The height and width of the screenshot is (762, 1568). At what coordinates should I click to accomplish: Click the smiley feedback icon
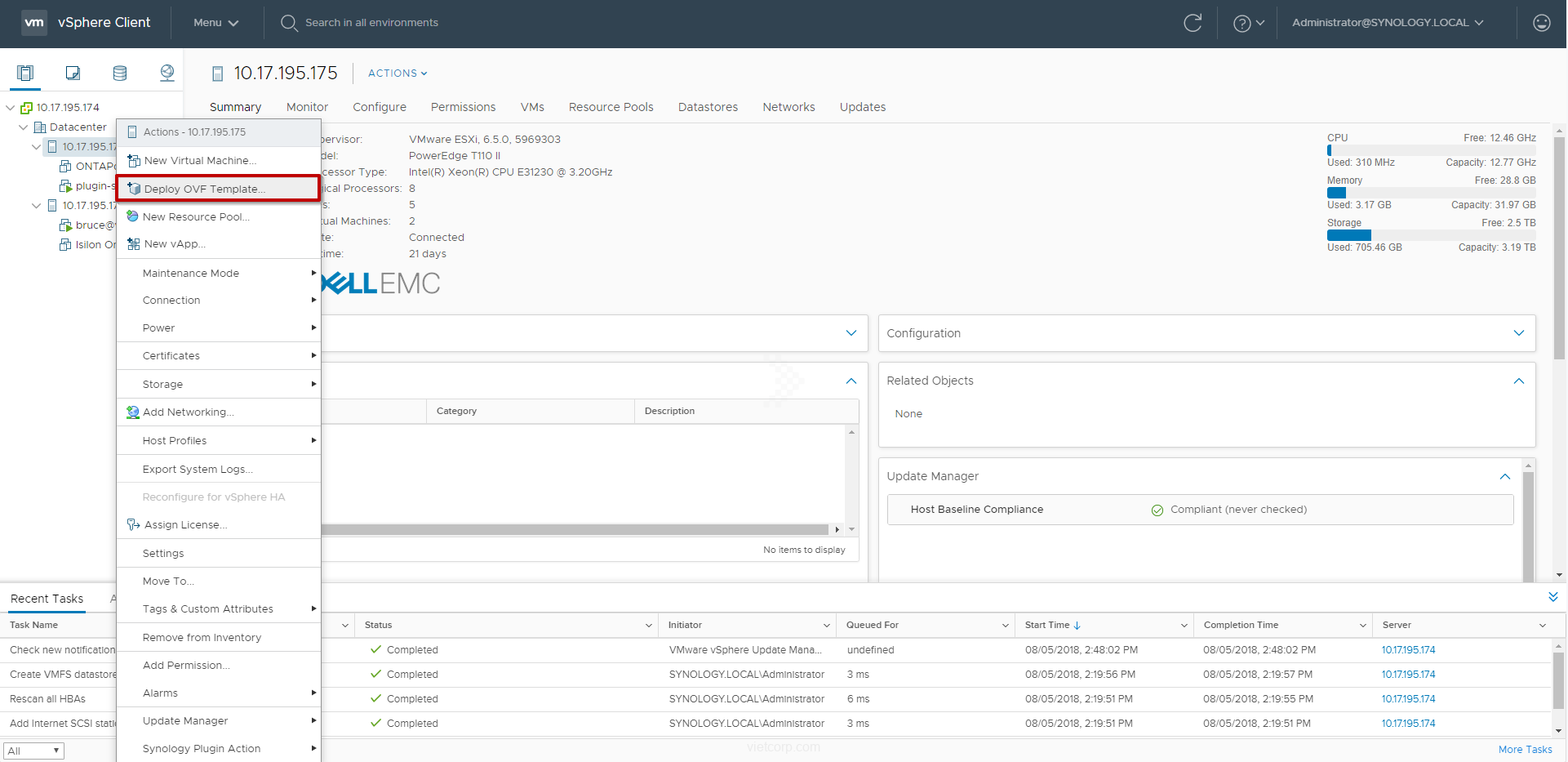pos(1541,23)
